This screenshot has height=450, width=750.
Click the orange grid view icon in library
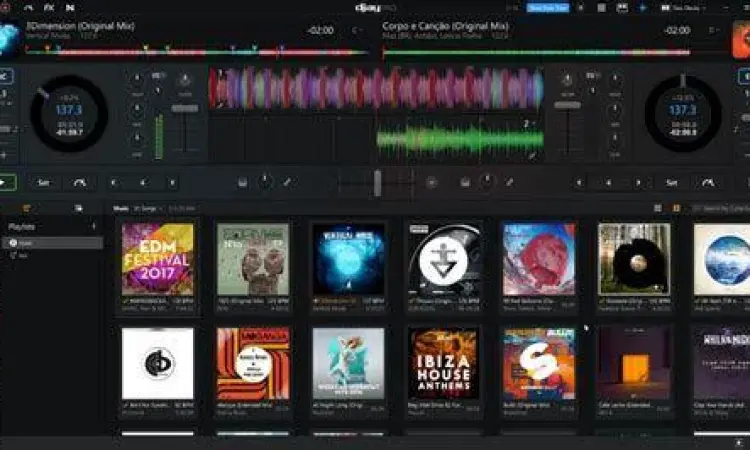[x=677, y=208]
